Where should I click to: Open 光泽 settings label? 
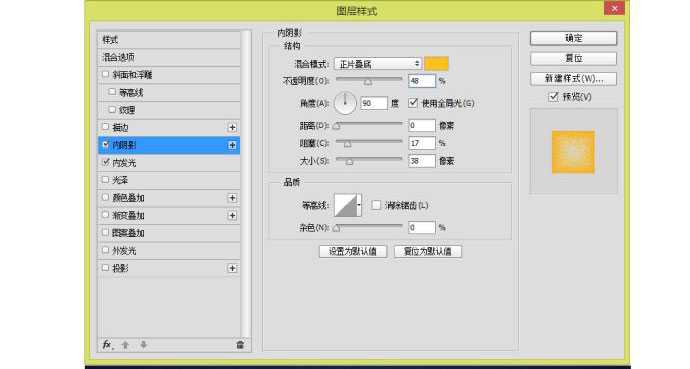(120, 180)
